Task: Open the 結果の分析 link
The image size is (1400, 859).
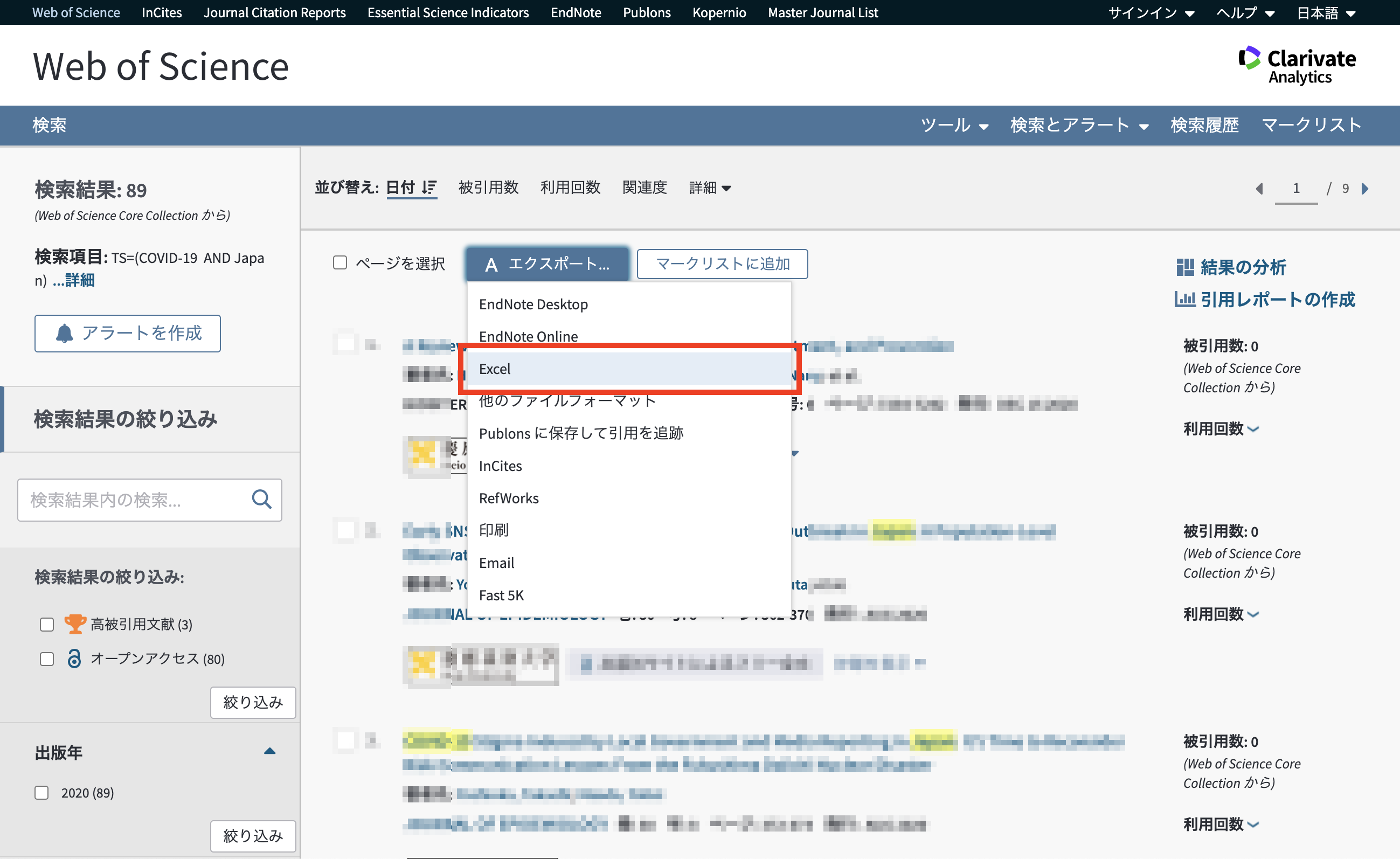Action: [1243, 267]
